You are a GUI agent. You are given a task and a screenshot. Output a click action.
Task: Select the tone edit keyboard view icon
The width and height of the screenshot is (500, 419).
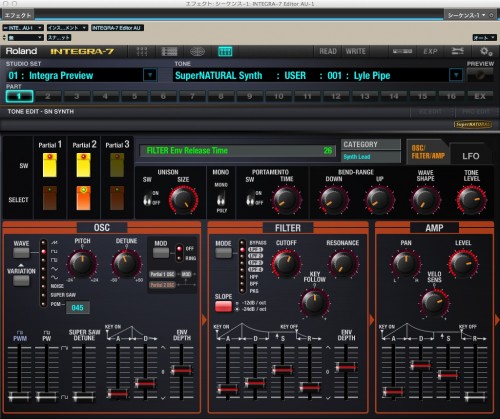tap(225, 51)
